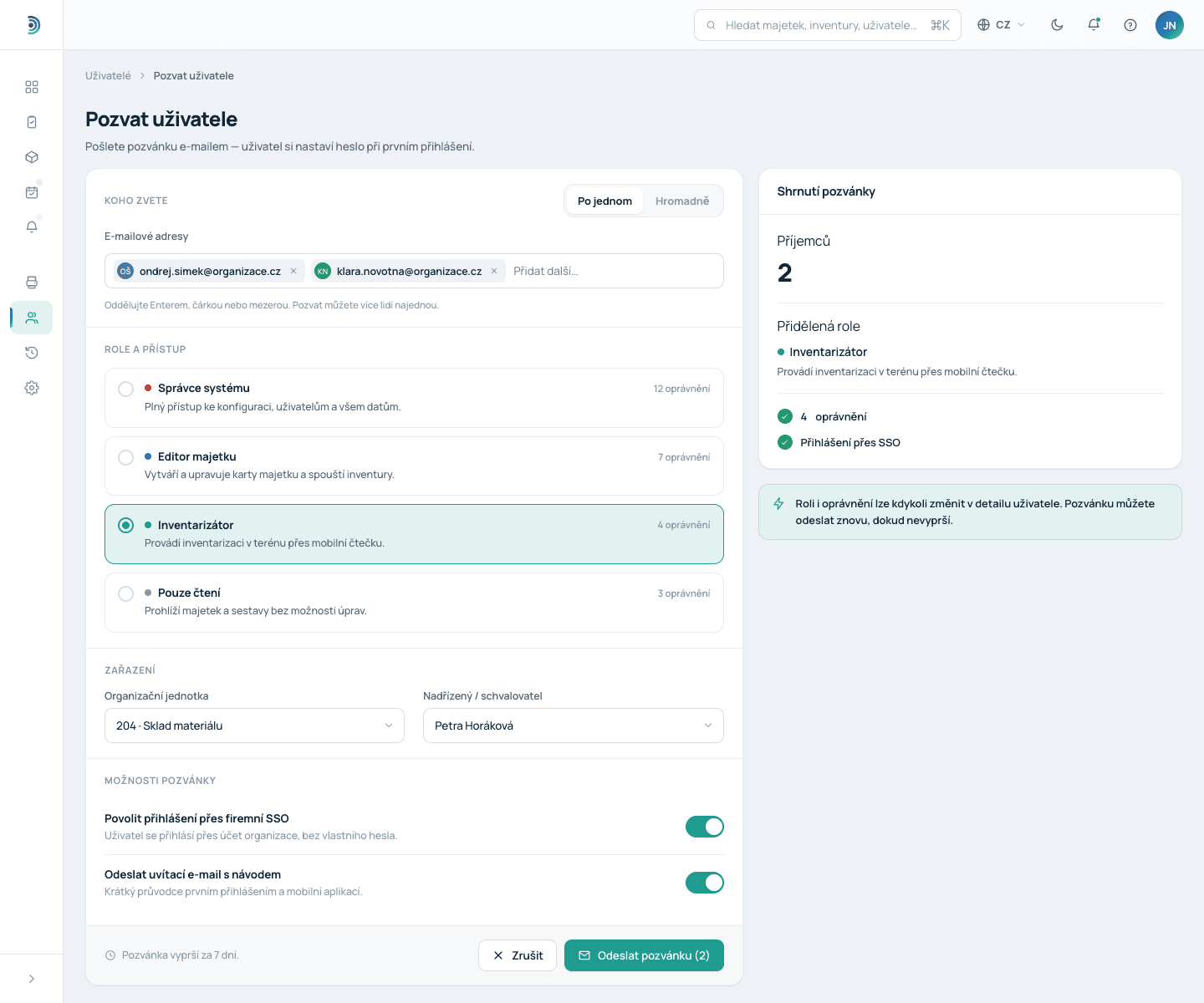Click the app logo in top-left corner
This screenshot has width=1204, height=1003.
(32, 25)
